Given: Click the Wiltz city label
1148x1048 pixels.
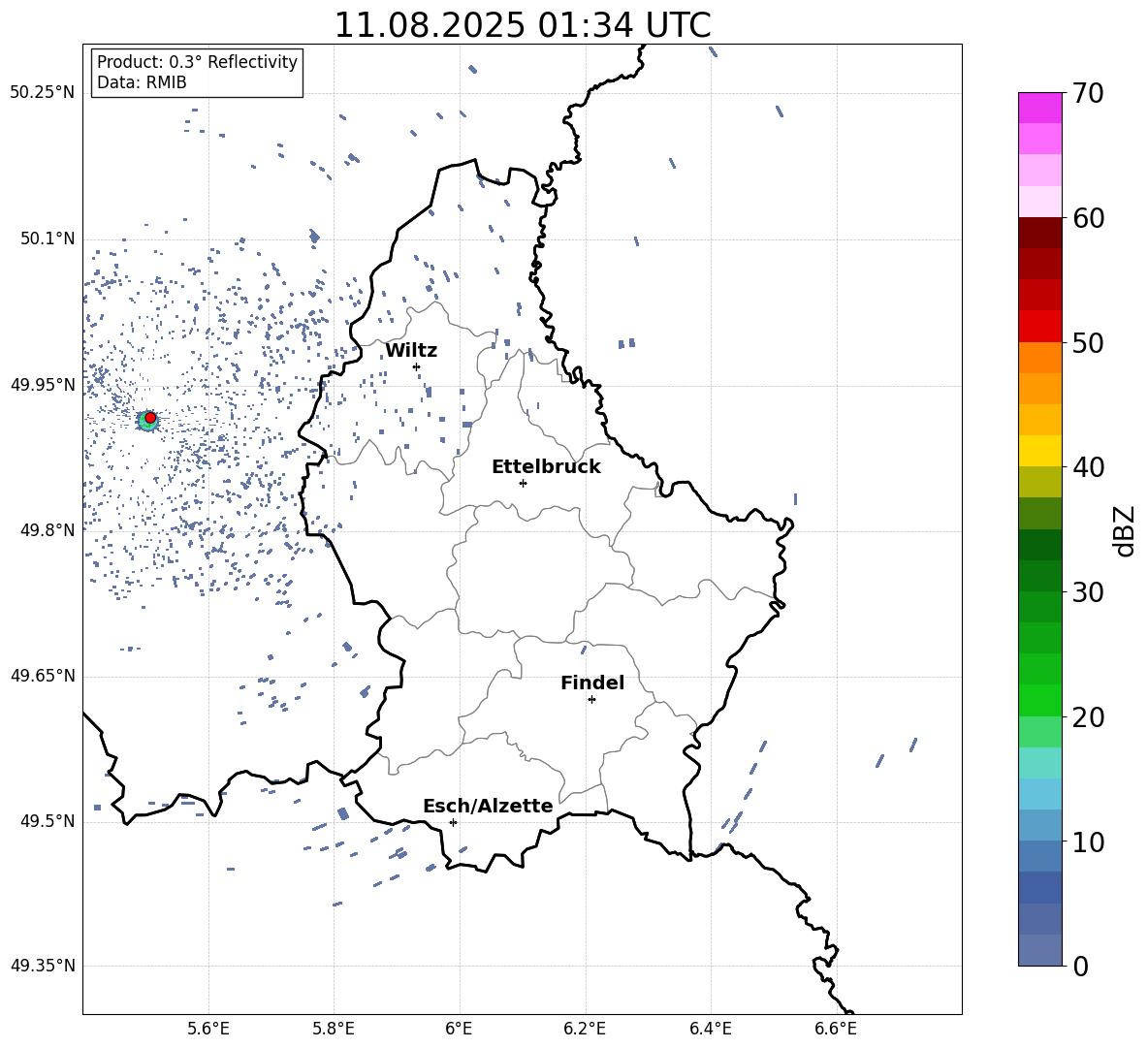Looking at the screenshot, I should coord(411,351).
